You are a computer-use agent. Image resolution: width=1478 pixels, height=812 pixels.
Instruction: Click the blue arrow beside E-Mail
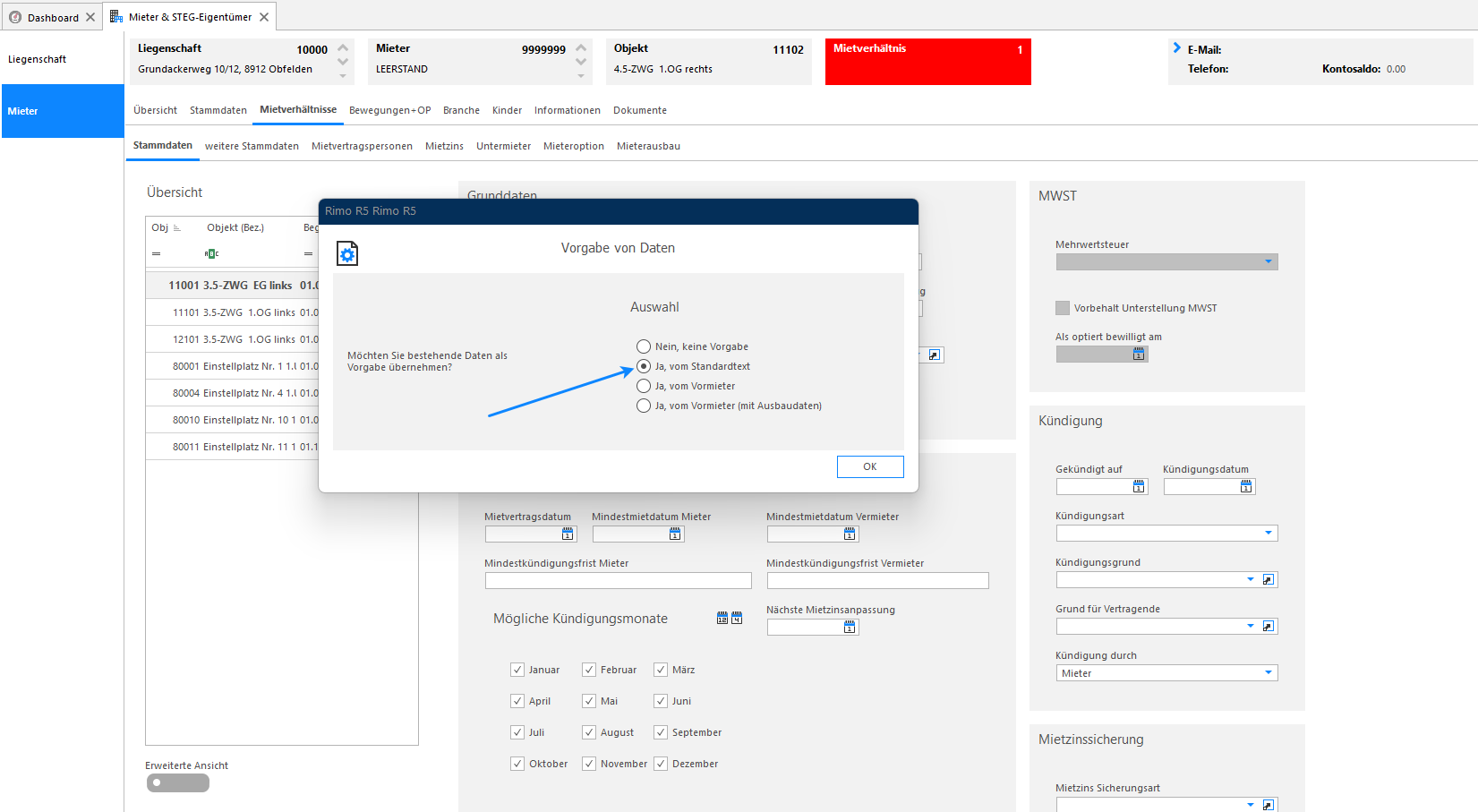[1176, 48]
